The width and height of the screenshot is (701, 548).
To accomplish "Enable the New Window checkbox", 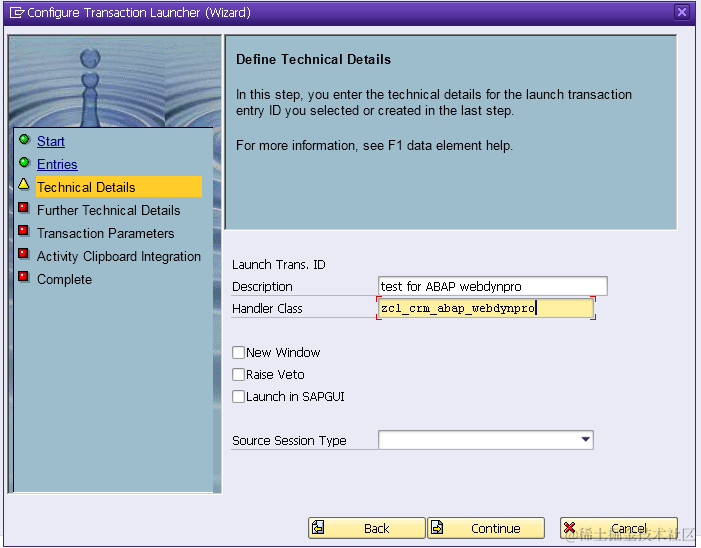I will pos(238,353).
